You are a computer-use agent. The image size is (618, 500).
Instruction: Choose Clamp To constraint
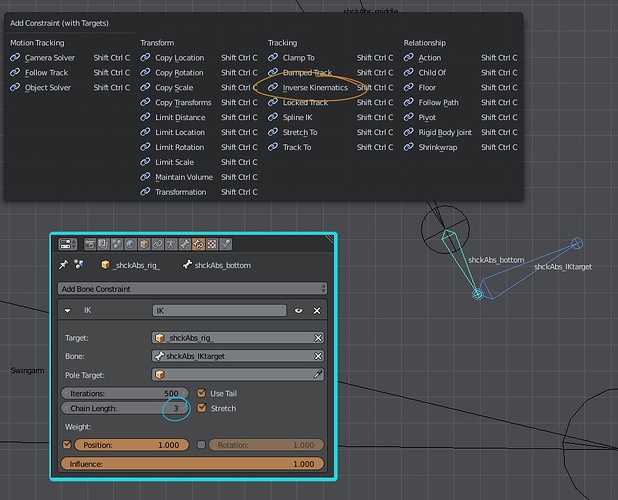tap(330, 58)
